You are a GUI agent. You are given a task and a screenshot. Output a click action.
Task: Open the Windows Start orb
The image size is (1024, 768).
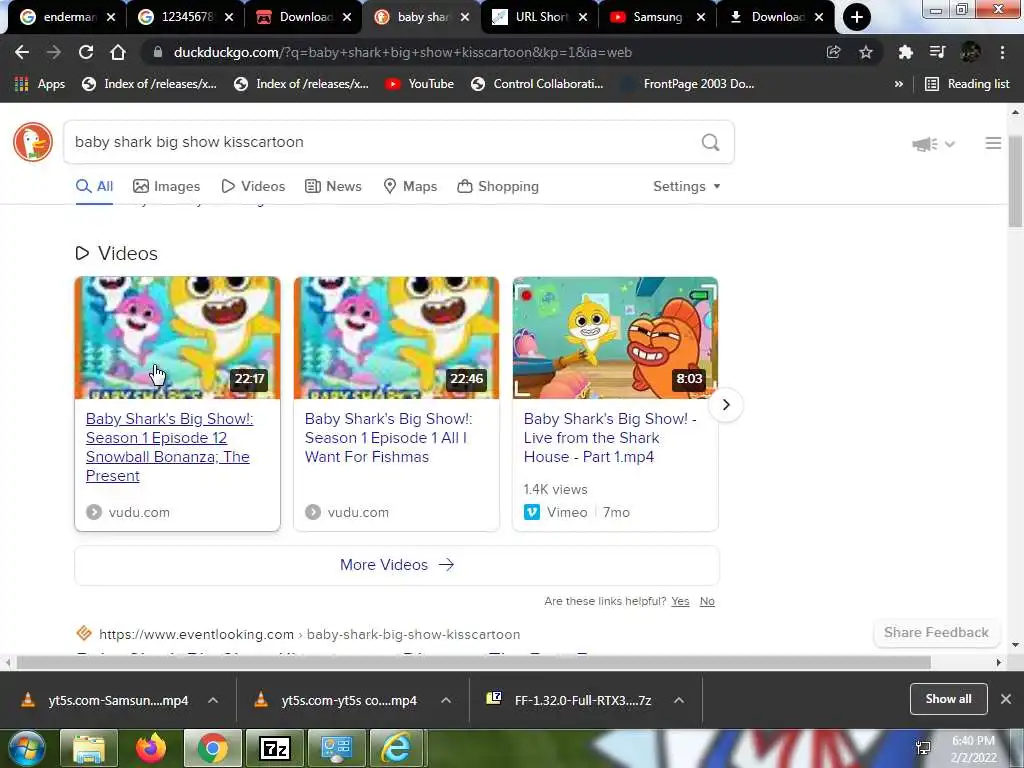(x=26, y=748)
